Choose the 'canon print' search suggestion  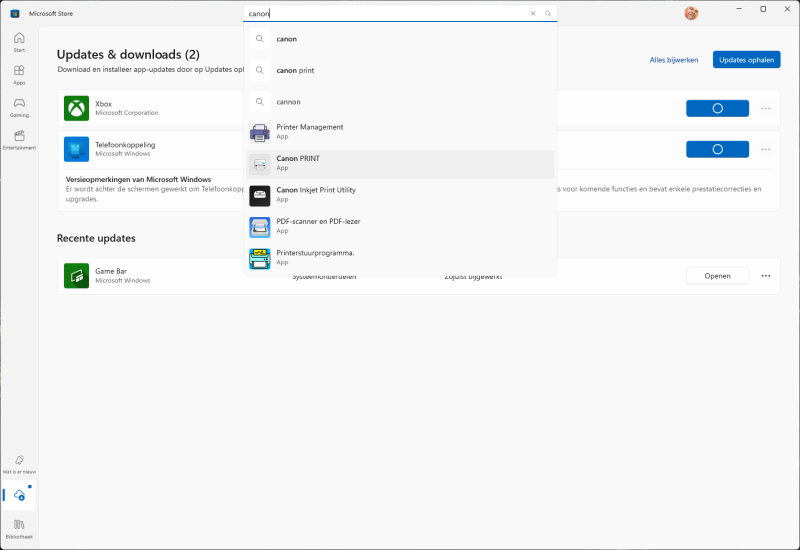point(400,70)
